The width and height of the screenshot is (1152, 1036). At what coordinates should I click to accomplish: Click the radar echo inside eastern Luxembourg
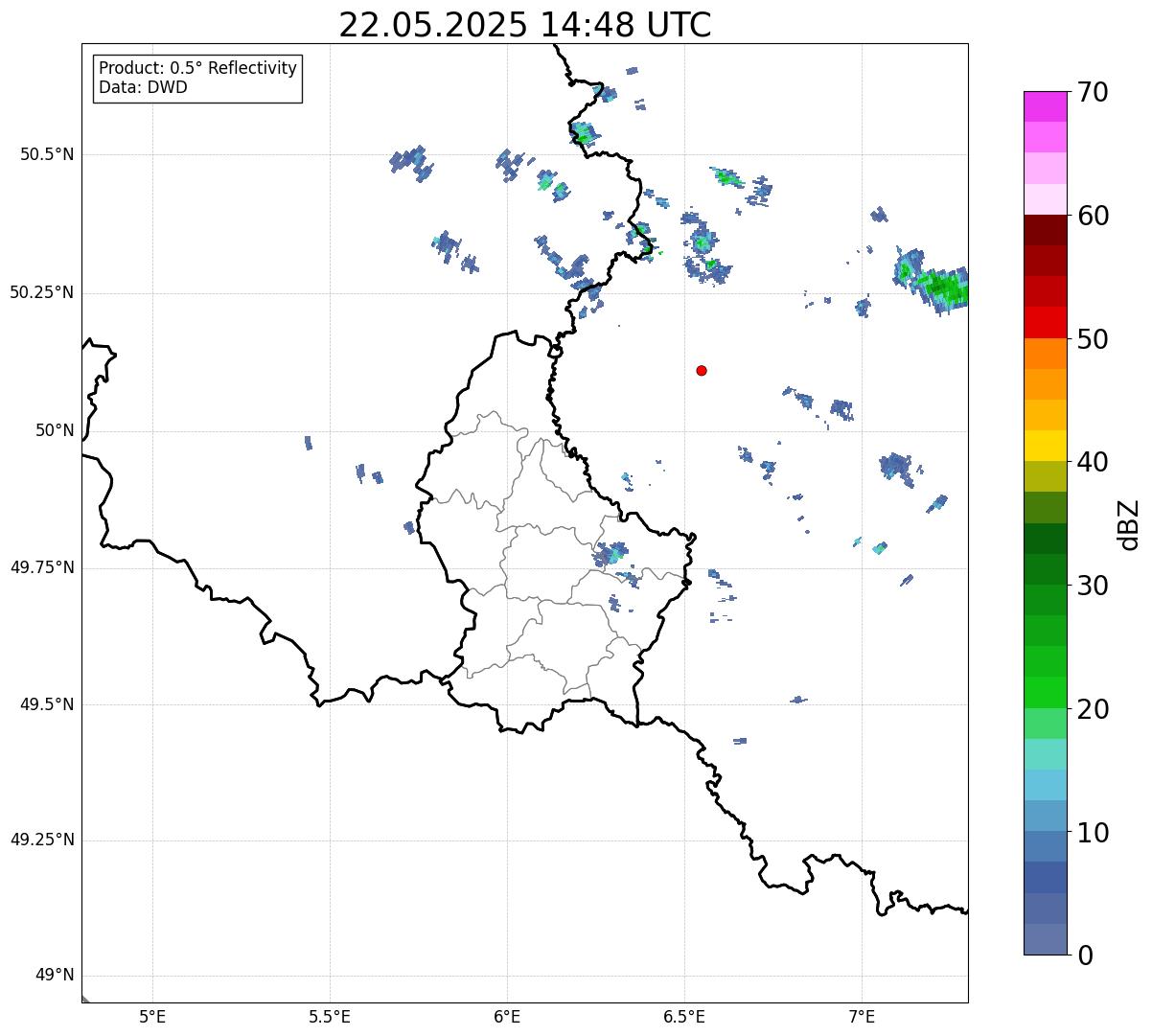click(x=611, y=554)
